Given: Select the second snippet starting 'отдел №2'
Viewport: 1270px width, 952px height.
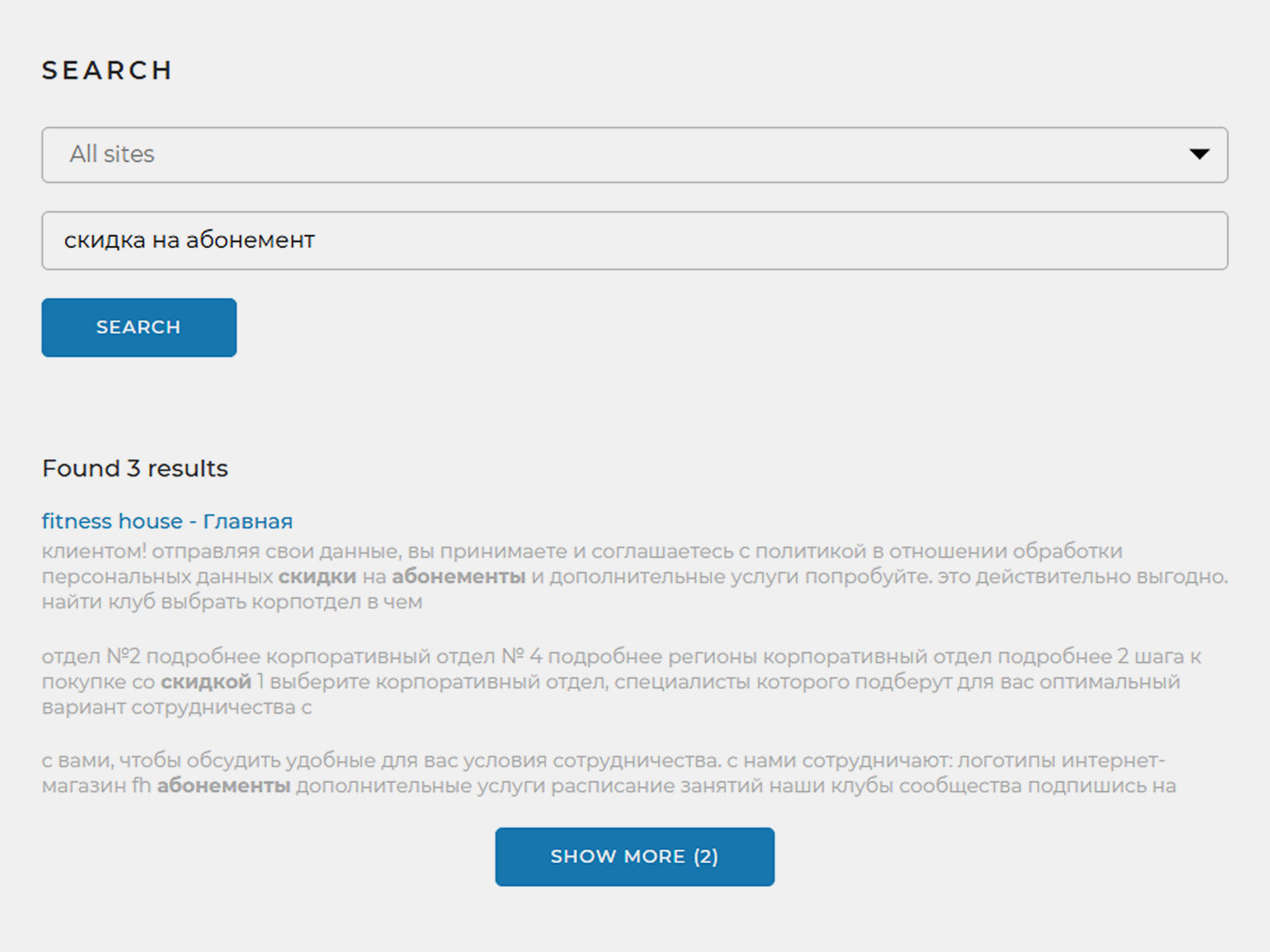Looking at the screenshot, I should coord(622,682).
